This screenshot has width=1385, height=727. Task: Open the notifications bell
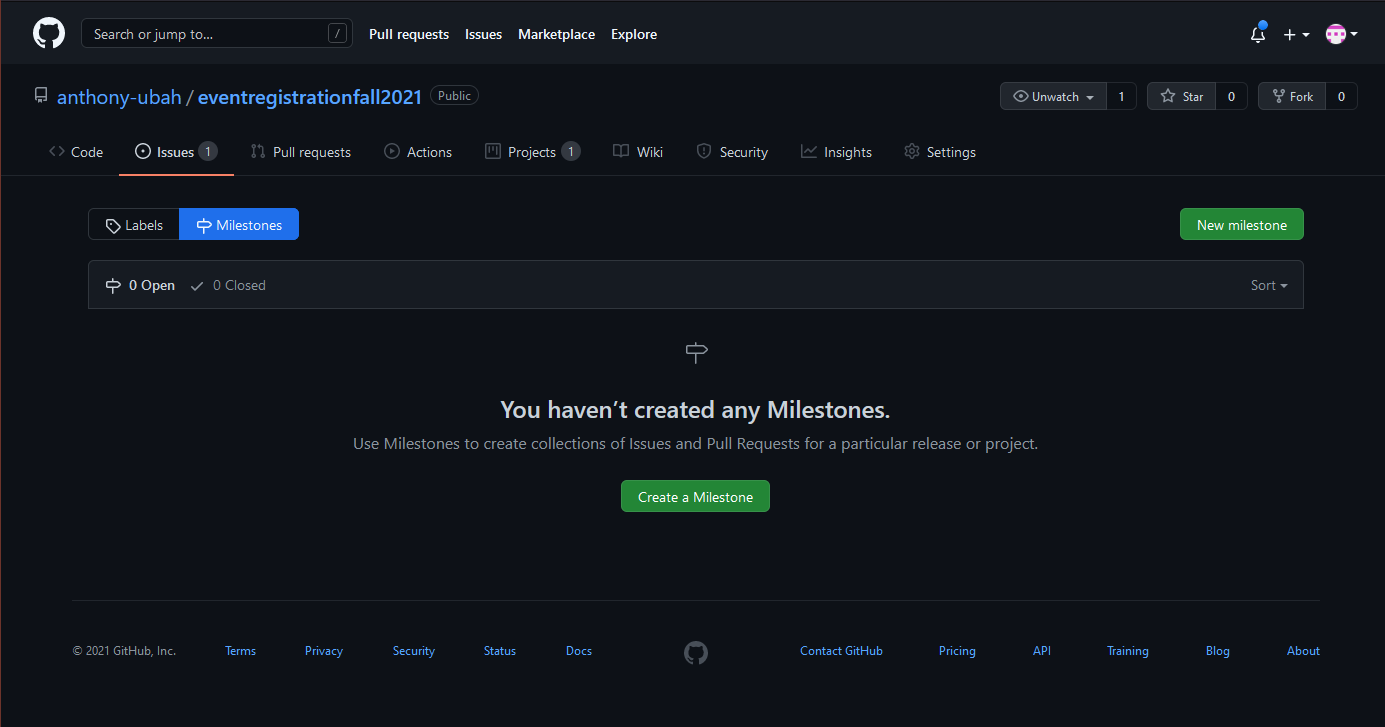pyautogui.click(x=1258, y=34)
